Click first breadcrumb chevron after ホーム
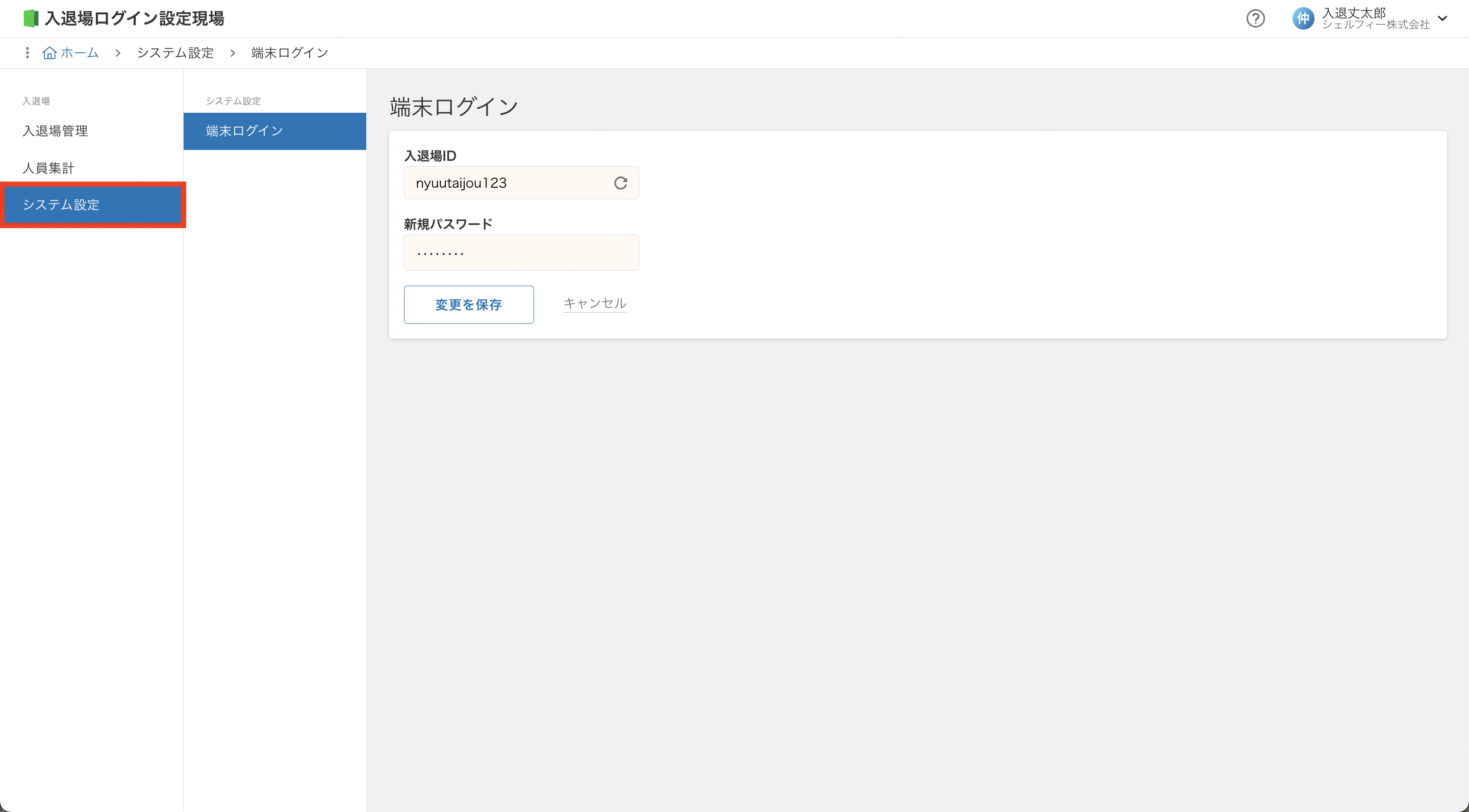This screenshot has height=812, width=1469. tap(118, 53)
